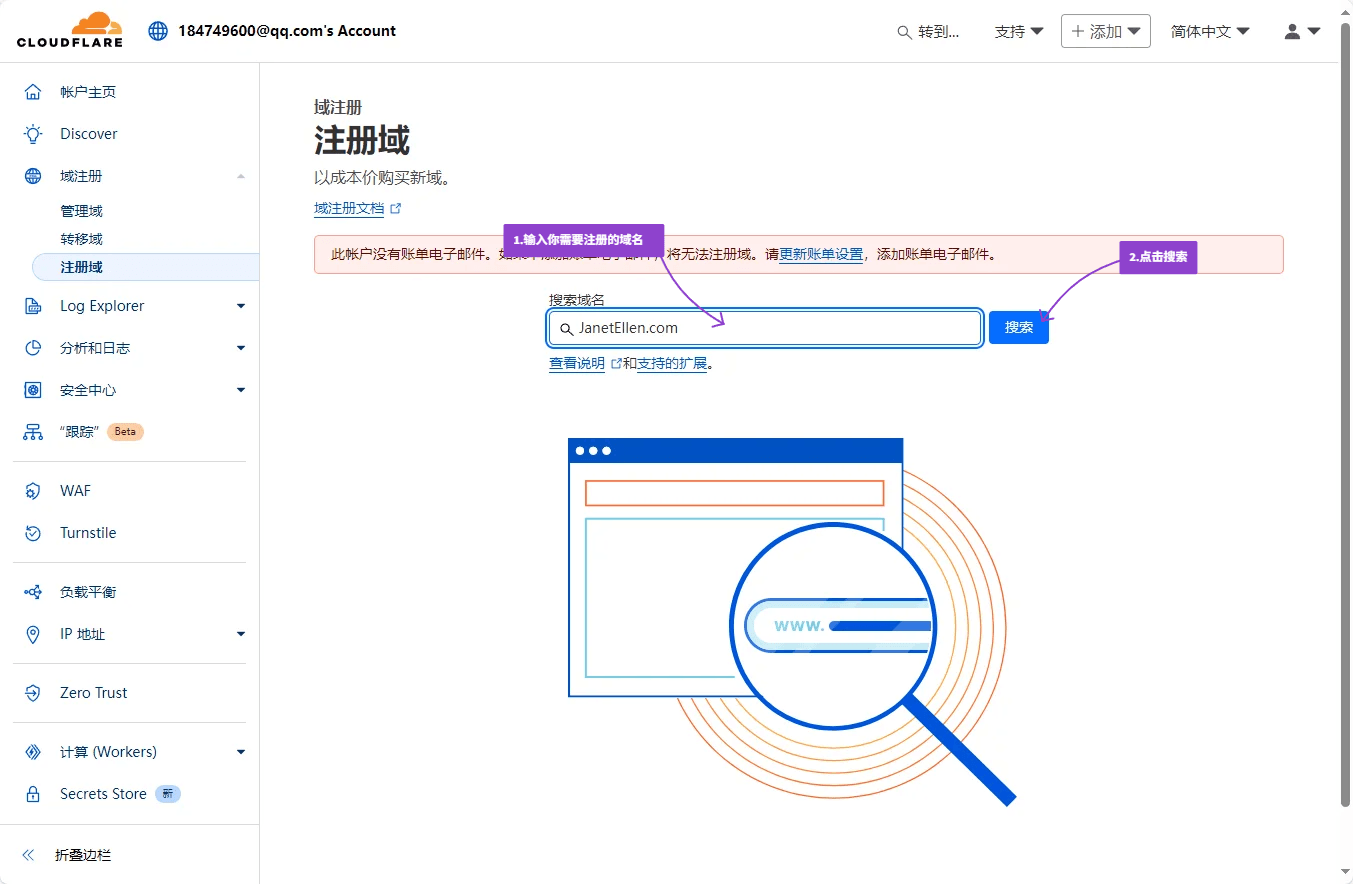1353x884 pixels.
Task: Click the WAF shield icon
Action: click(x=33, y=491)
